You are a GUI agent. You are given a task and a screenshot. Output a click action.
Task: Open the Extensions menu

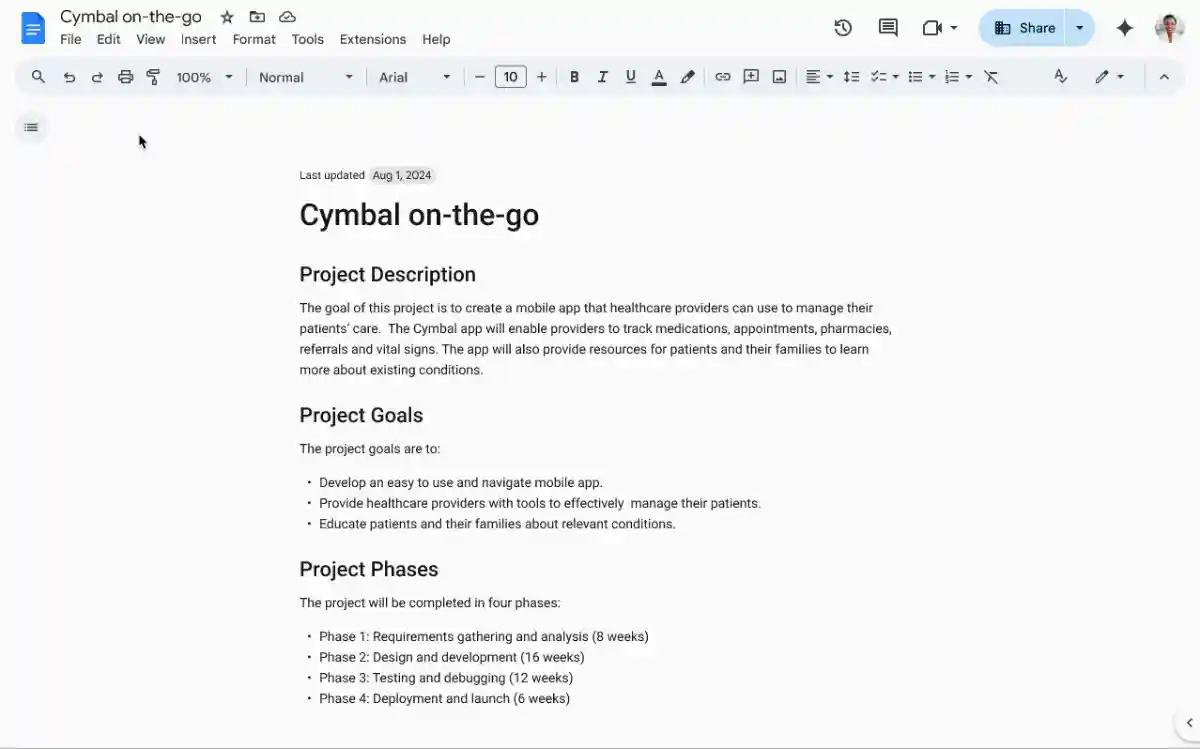(x=372, y=39)
